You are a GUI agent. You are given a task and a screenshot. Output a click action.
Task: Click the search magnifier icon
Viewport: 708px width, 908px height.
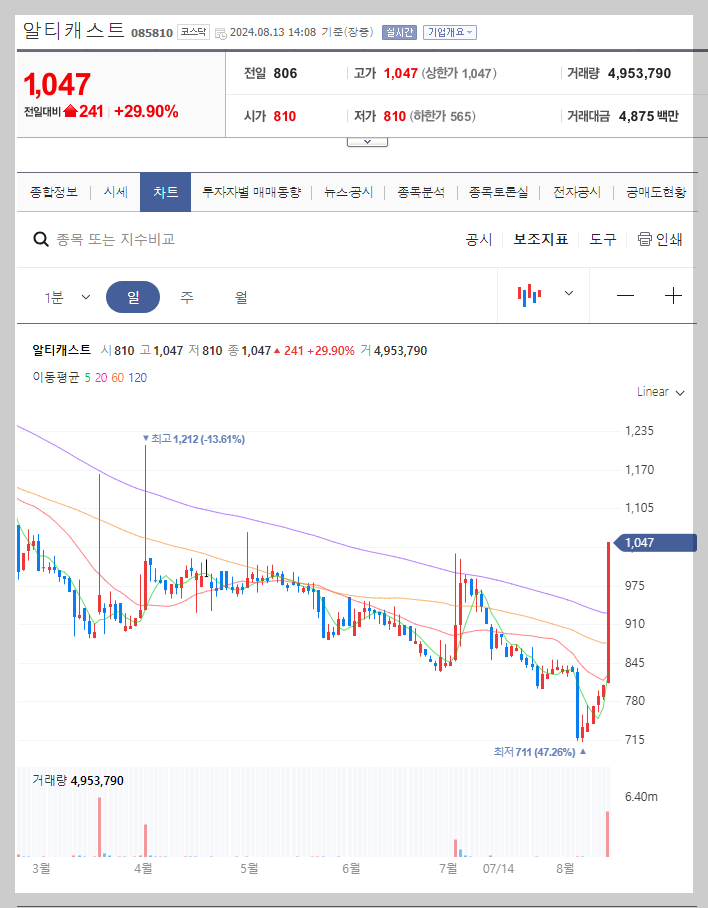pyautogui.click(x=40, y=239)
